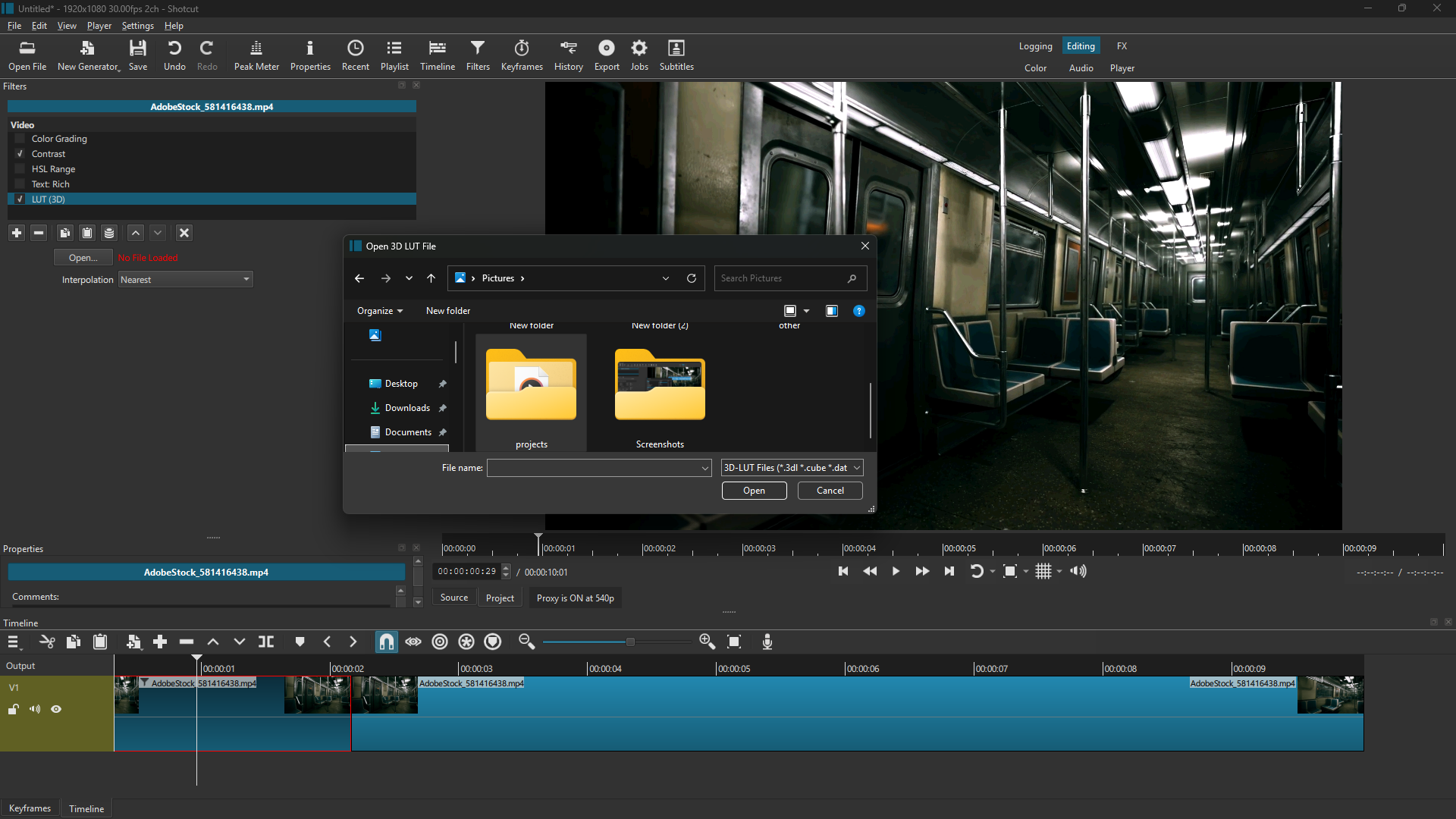Click timeline zoom in magnifier
This screenshot has height=819, width=1456.
708,642
